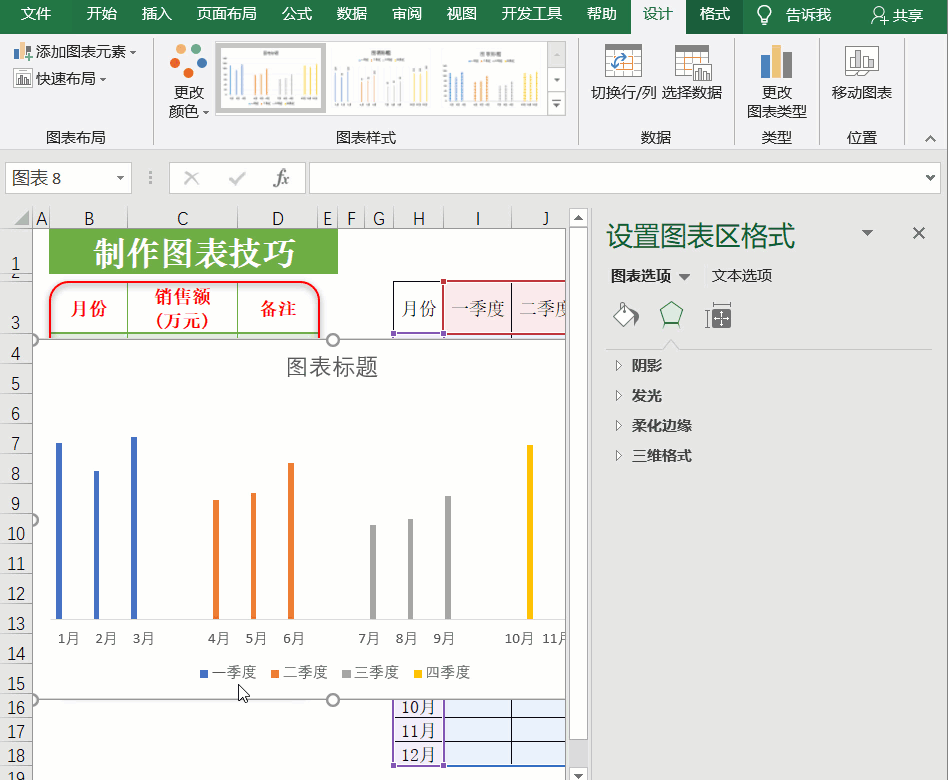
Task: Select the Size & Properties icon
Action: 719,317
